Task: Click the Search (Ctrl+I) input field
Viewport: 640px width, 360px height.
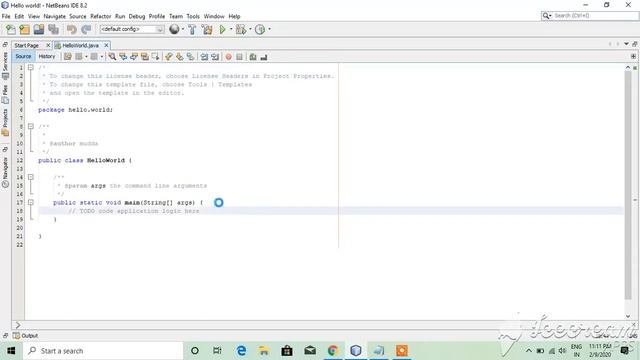Action: (x=590, y=16)
